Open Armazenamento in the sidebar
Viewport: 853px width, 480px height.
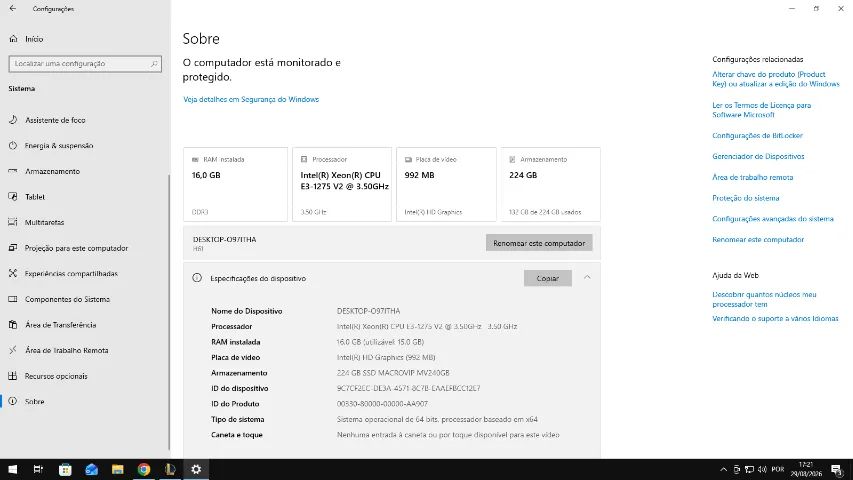[x=52, y=171]
